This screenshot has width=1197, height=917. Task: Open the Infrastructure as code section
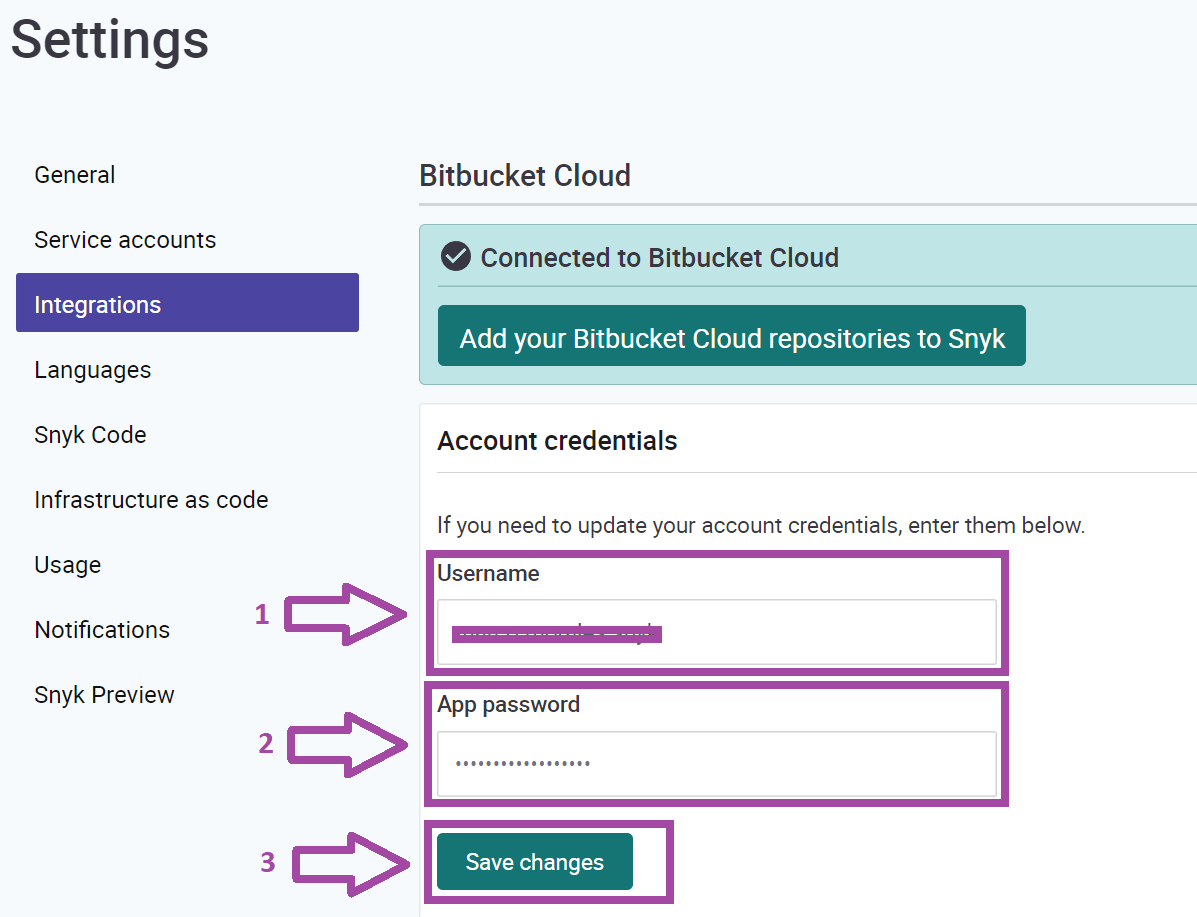click(151, 499)
